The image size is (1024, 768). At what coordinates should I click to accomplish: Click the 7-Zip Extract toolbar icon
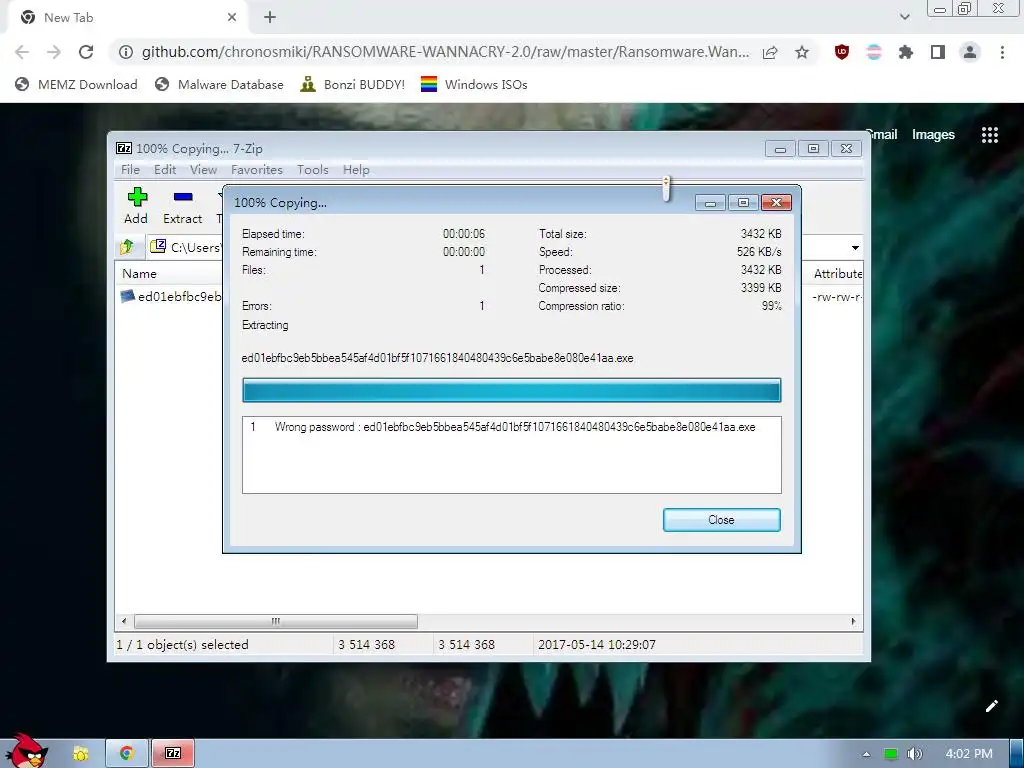tap(183, 197)
